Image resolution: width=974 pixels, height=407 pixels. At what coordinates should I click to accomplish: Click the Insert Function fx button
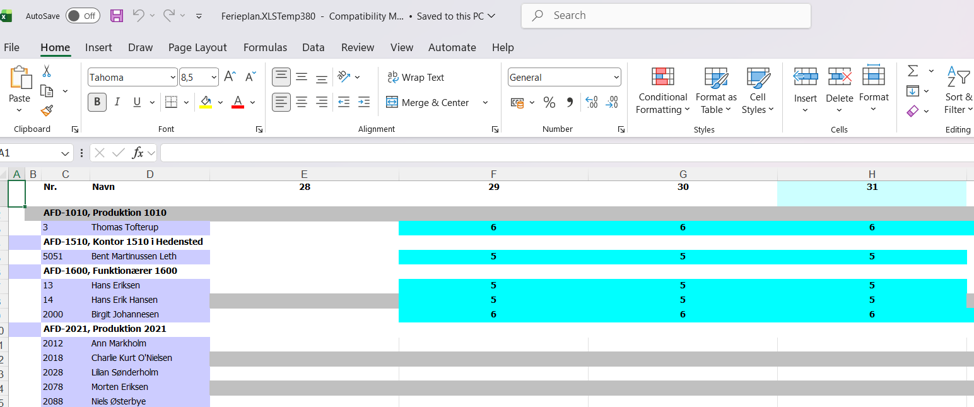tap(138, 153)
